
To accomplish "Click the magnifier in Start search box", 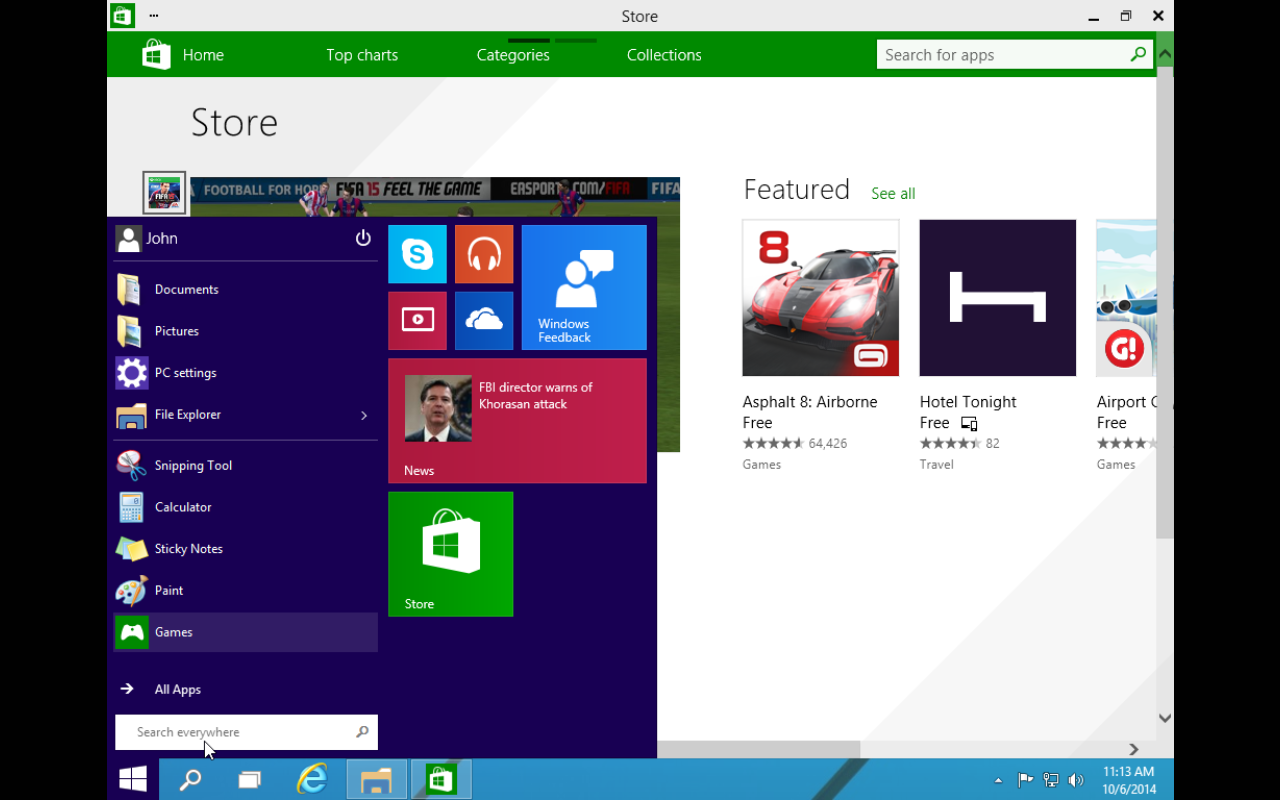I will [x=362, y=732].
